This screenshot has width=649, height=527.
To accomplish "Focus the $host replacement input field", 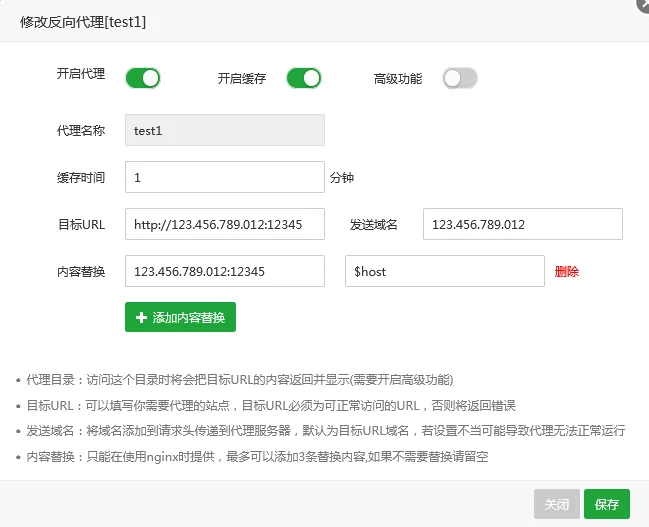I will tap(444, 271).
